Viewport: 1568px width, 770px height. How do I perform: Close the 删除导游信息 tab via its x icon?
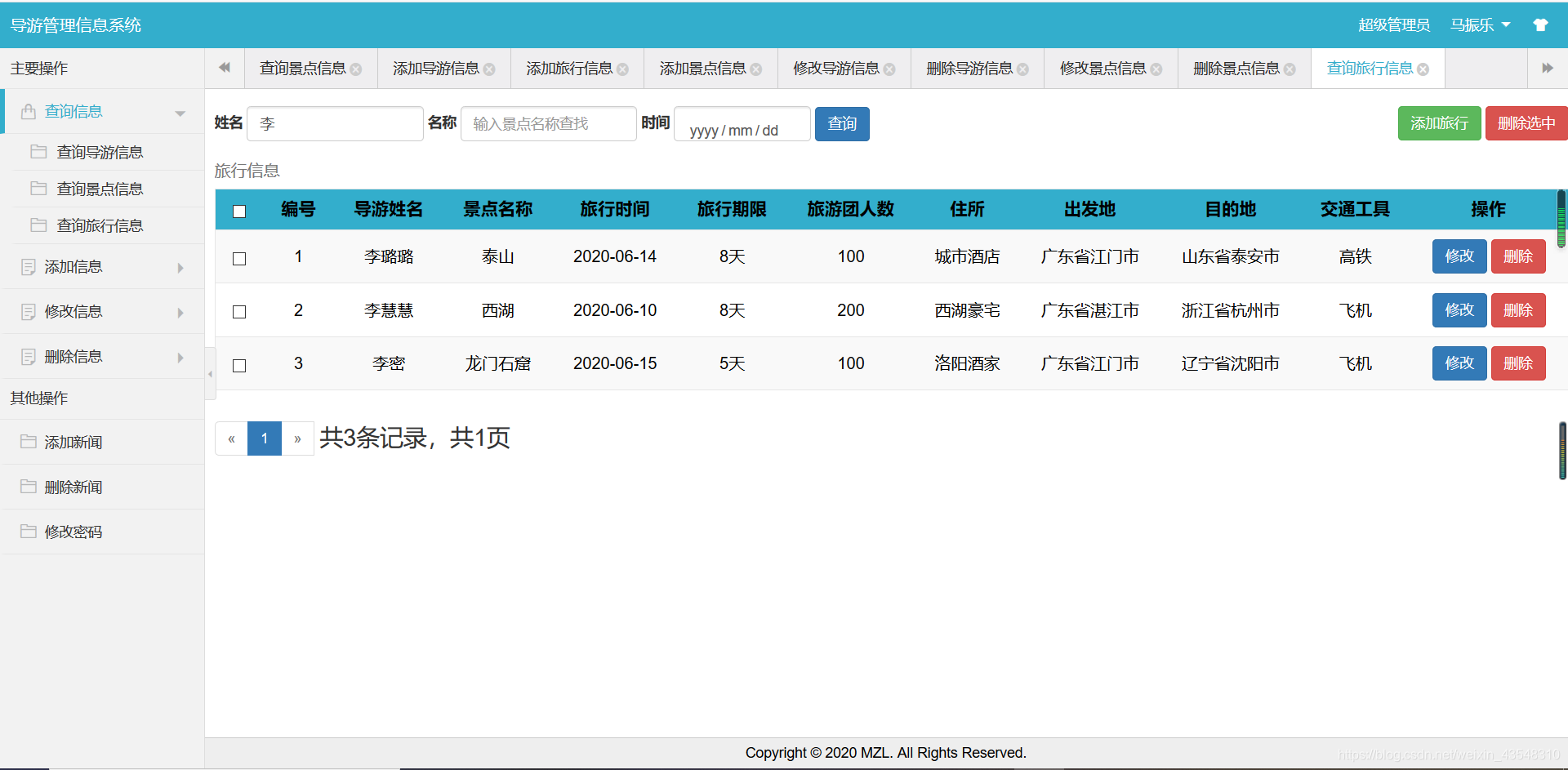[1023, 69]
